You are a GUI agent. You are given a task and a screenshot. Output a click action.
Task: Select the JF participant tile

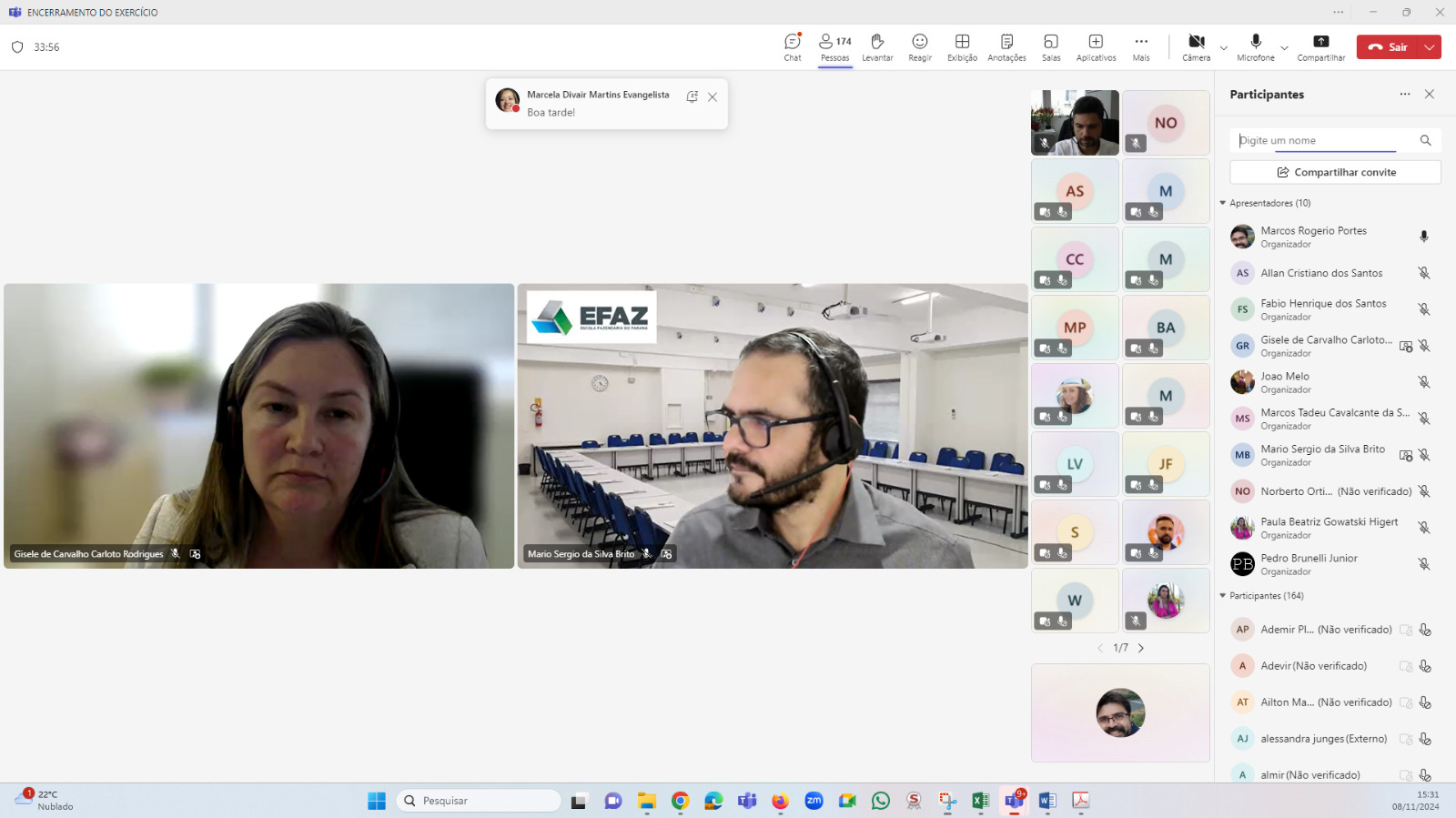click(x=1166, y=464)
